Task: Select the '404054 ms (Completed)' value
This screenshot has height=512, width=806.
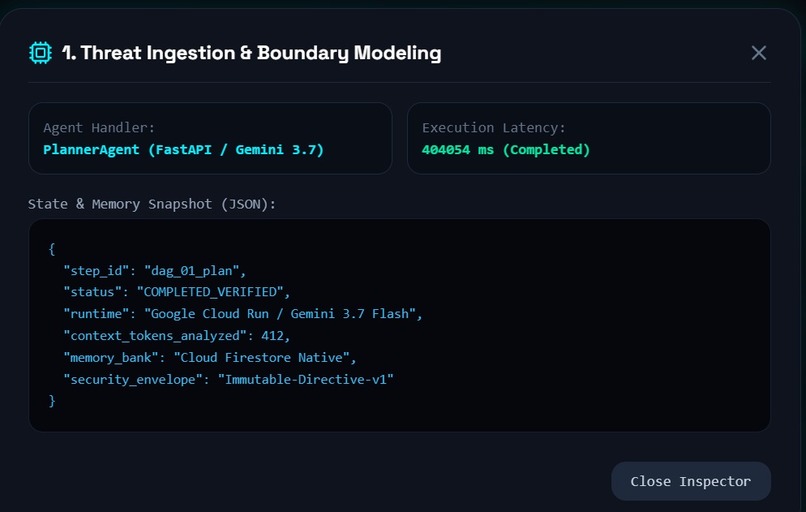Action: click(x=506, y=150)
